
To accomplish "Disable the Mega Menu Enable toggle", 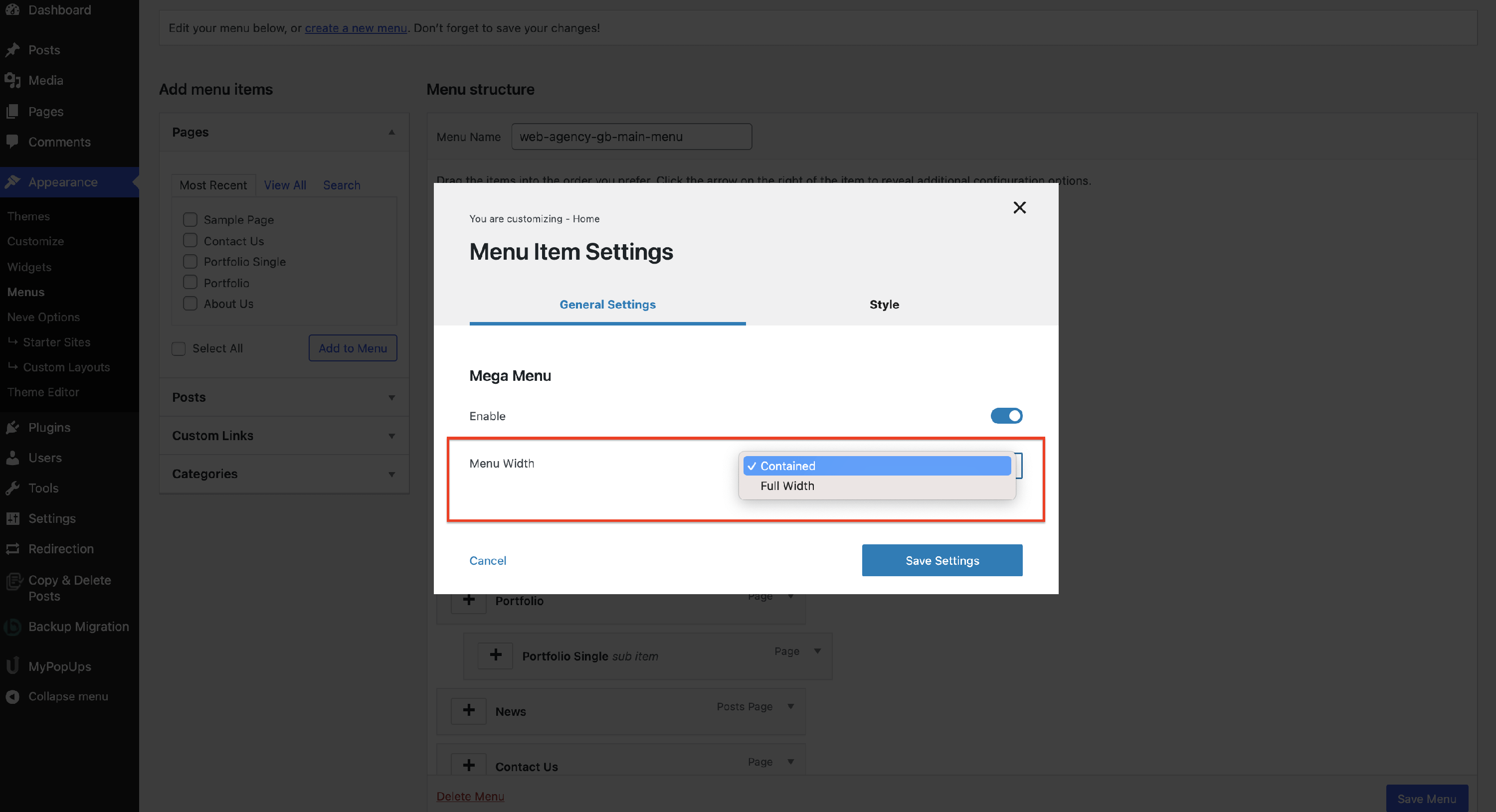I will 1006,416.
